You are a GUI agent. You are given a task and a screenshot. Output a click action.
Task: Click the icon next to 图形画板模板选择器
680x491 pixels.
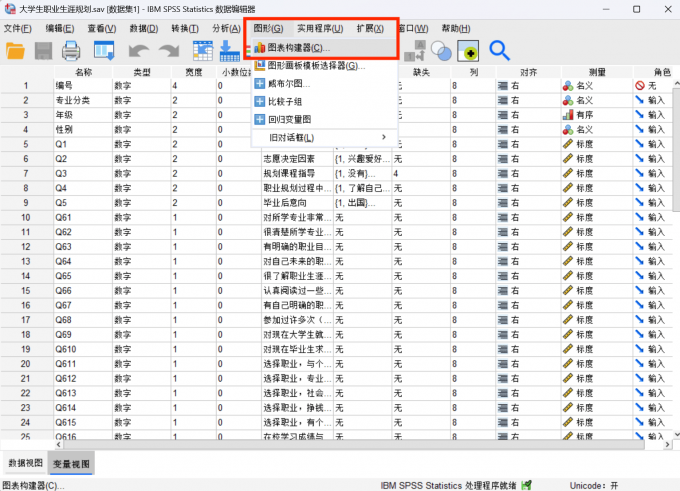260,66
